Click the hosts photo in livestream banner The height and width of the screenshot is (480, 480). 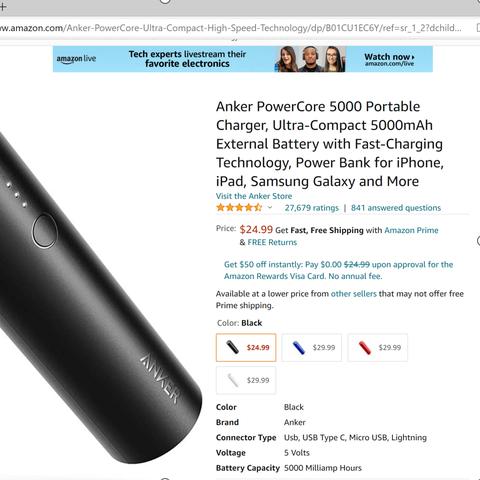[310, 59]
